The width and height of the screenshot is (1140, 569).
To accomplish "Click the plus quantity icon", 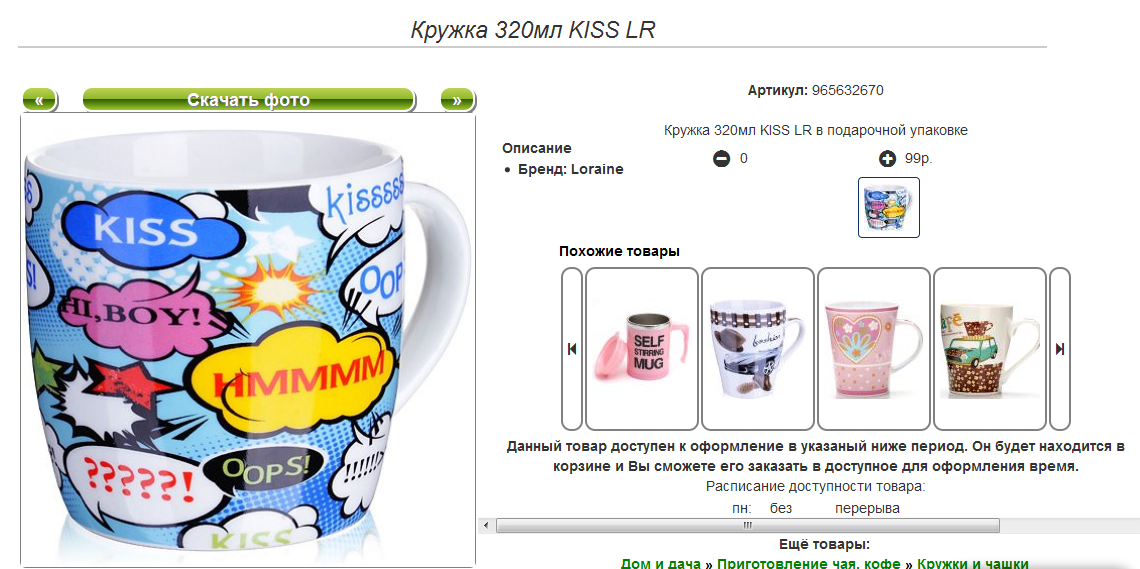I will [887, 158].
